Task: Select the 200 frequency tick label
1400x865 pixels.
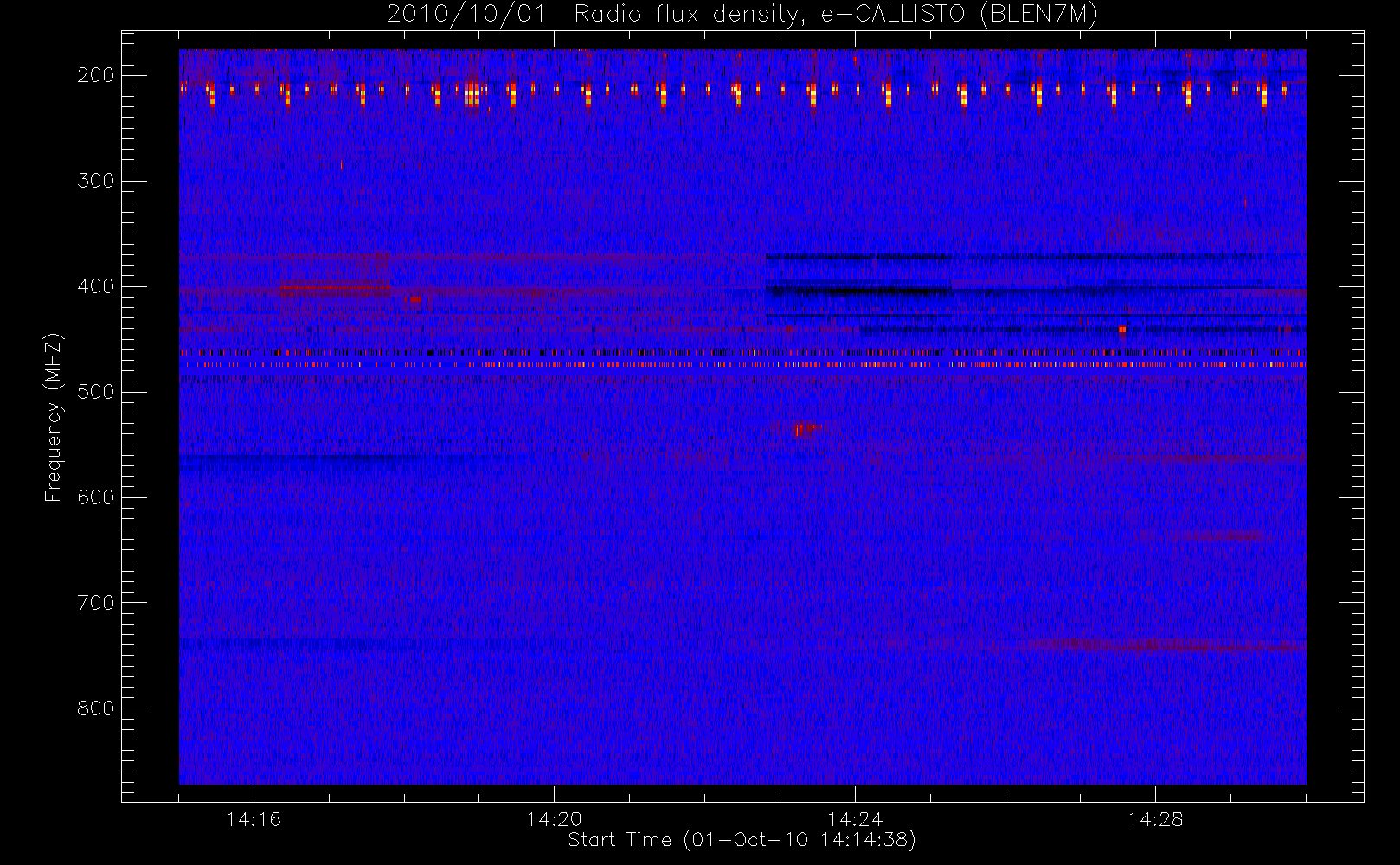Action: pyautogui.click(x=96, y=75)
